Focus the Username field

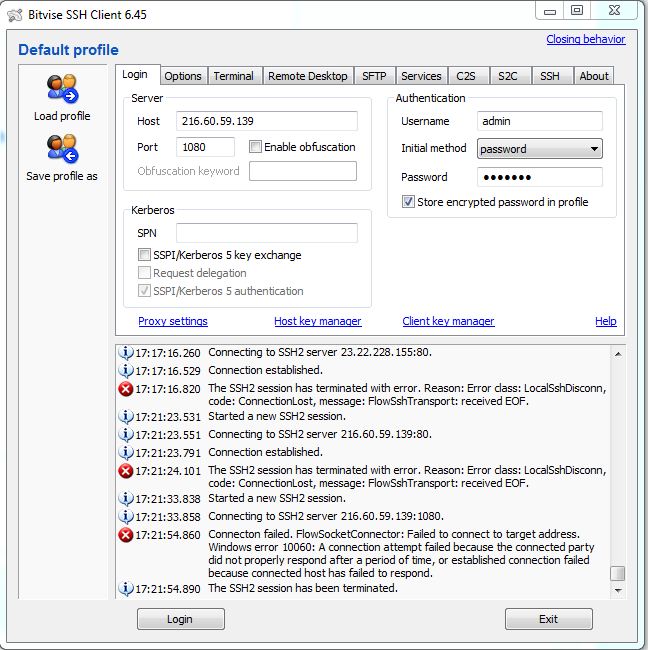[539, 121]
